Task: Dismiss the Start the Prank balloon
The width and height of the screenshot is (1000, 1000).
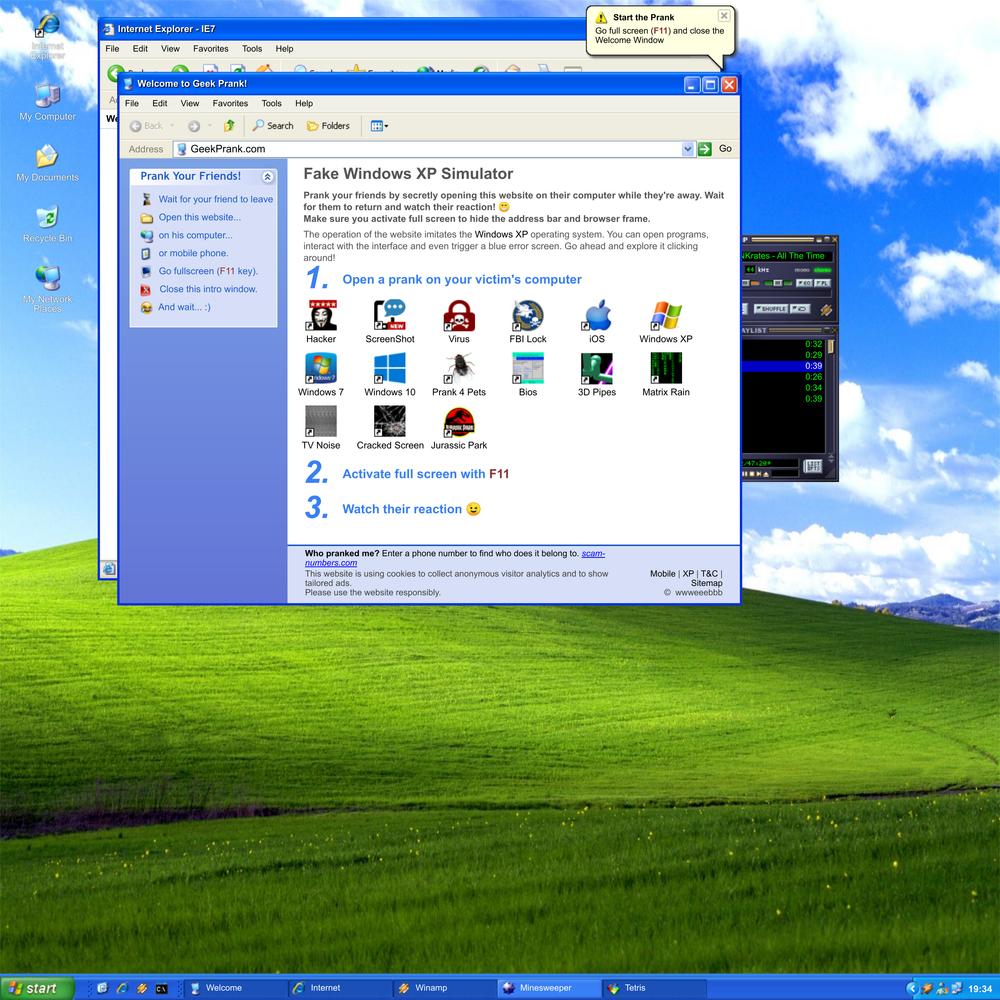Action: coord(724,15)
